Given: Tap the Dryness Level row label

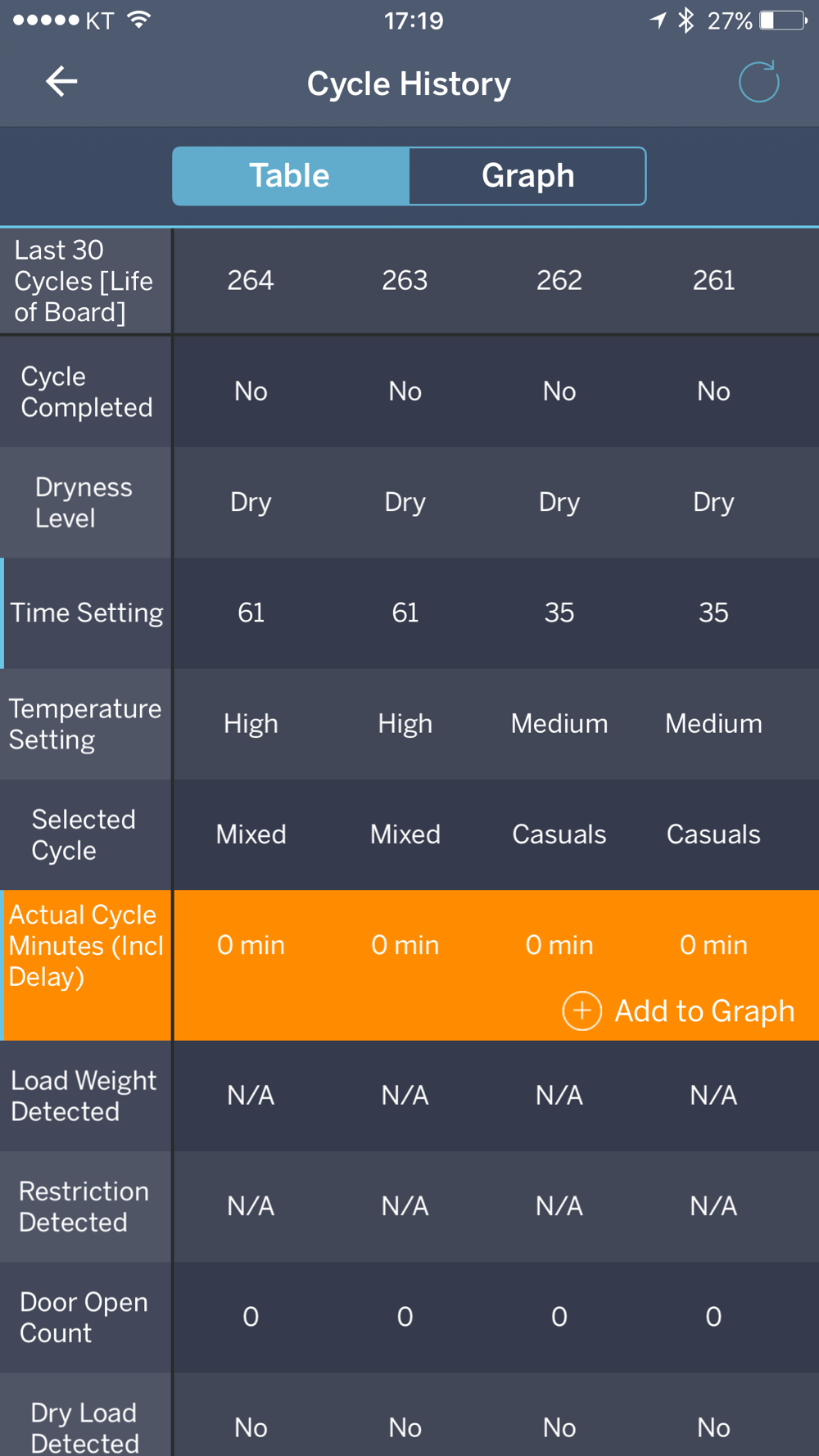Looking at the screenshot, I should coord(84,503).
